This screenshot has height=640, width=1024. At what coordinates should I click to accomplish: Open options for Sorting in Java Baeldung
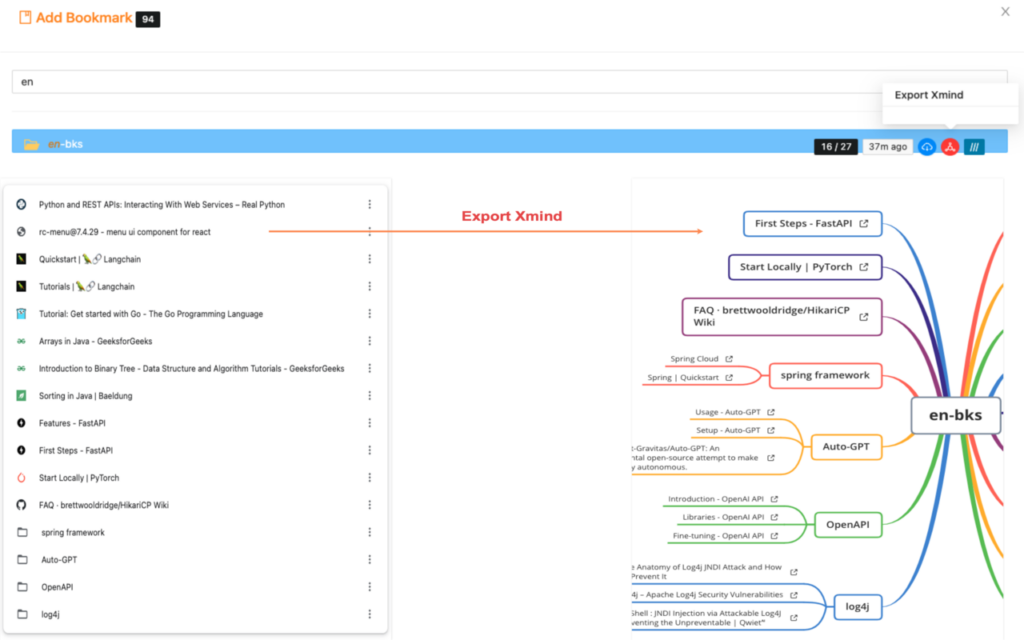coord(370,396)
